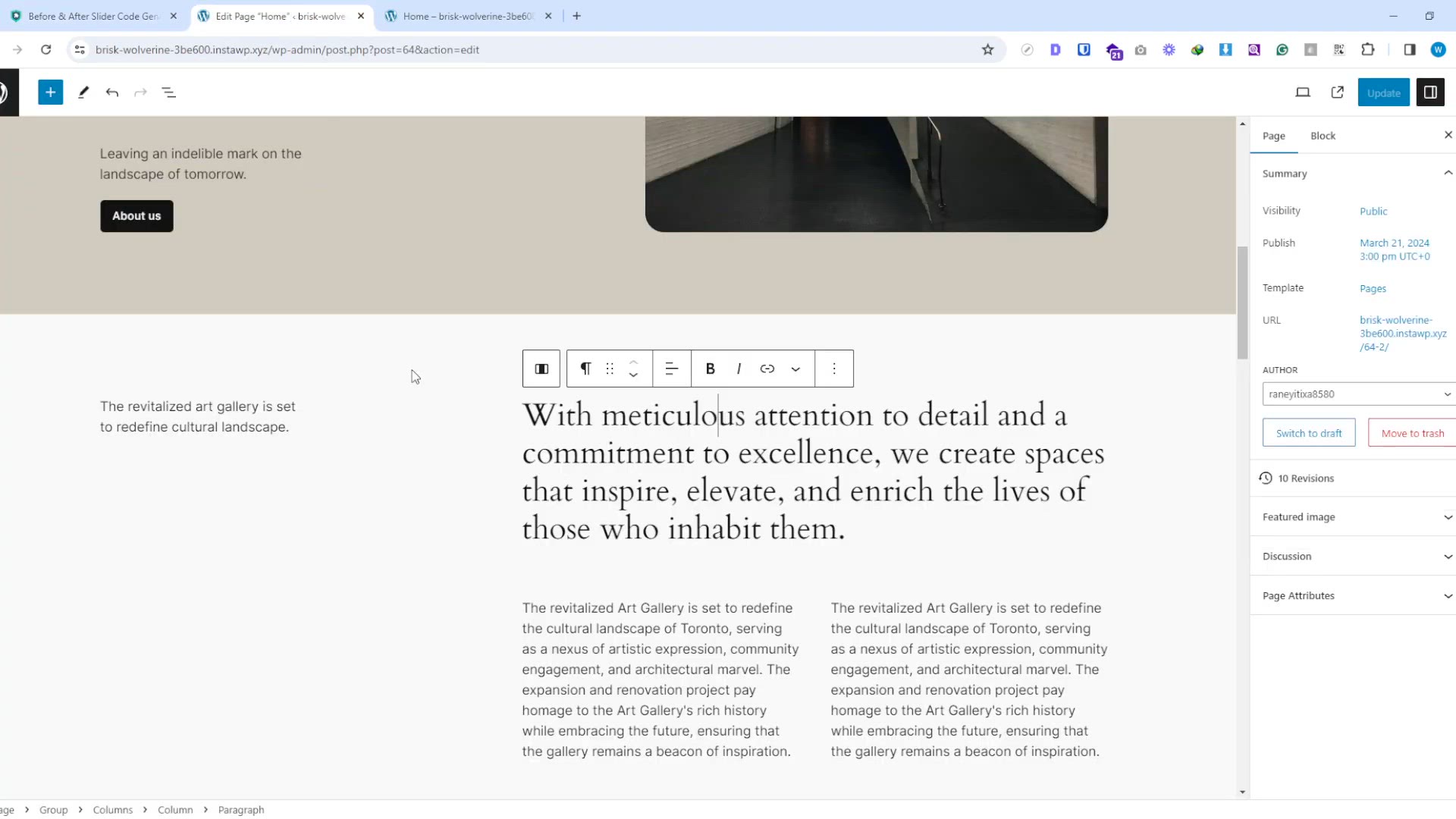Image resolution: width=1456 pixels, height=819 pixels.
Task: Click the browser address bar URL
Action: click(287, 50)
